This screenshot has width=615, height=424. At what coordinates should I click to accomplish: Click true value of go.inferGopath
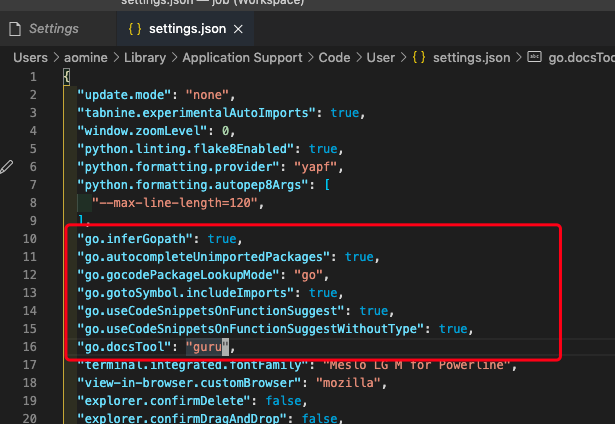point(222,239)
